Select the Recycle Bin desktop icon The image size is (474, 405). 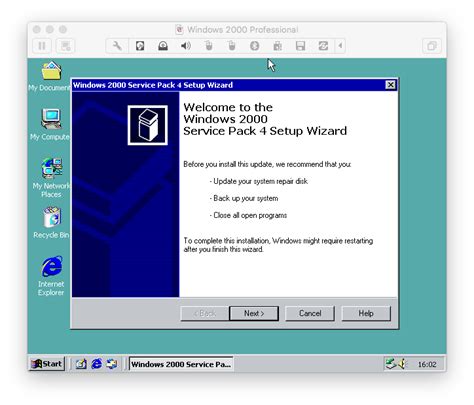51,223
